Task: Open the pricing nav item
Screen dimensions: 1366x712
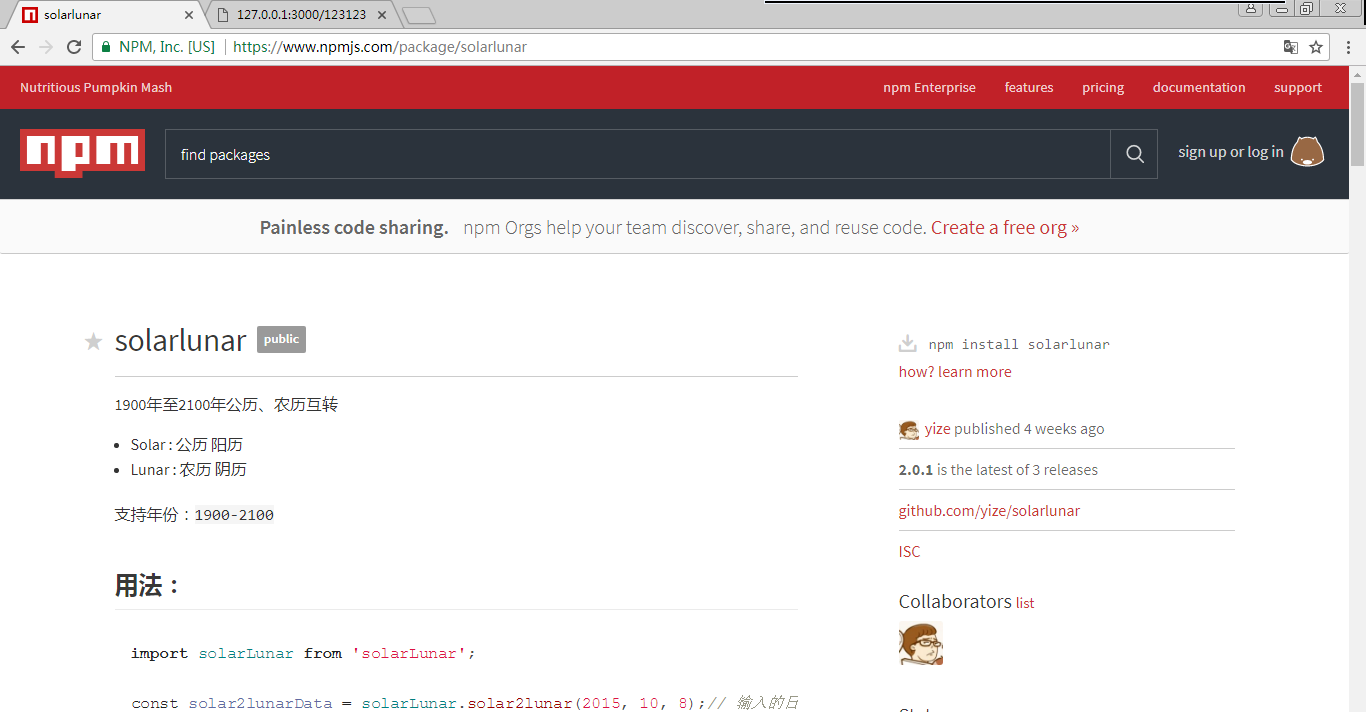Action: point(1103,88)
